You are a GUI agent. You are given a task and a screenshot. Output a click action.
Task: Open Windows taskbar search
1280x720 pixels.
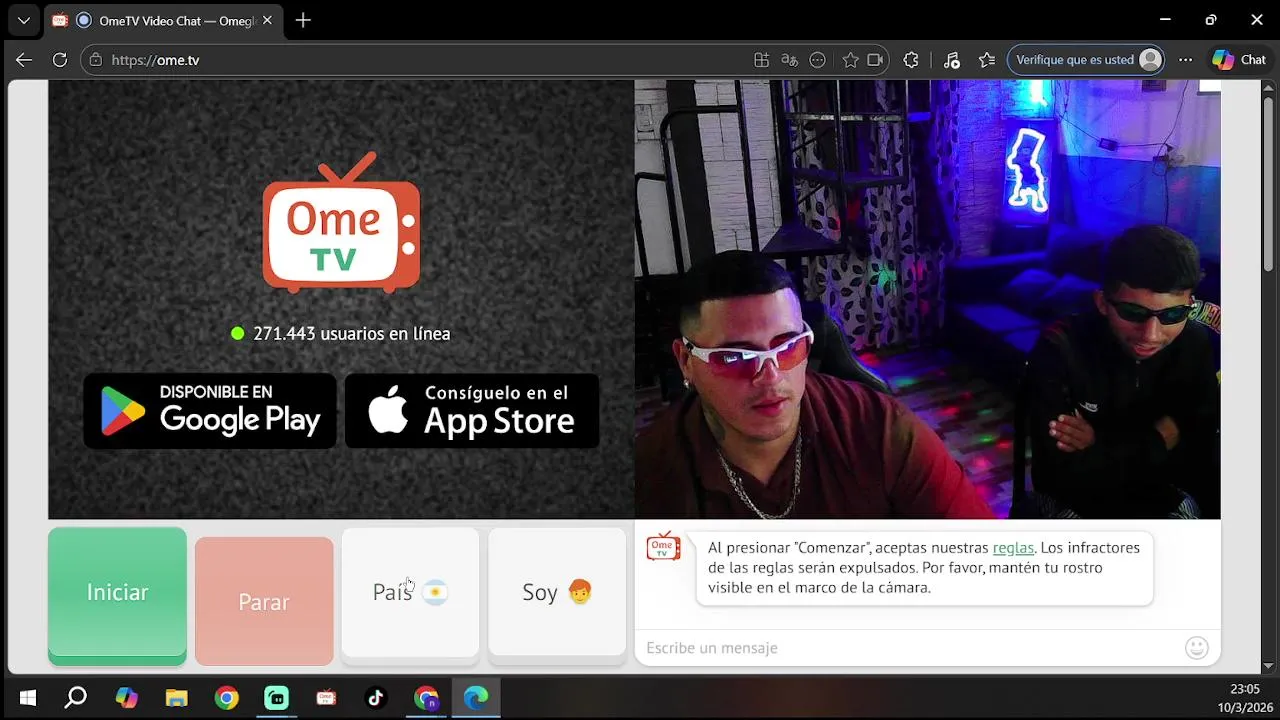(x=76, y=698)
